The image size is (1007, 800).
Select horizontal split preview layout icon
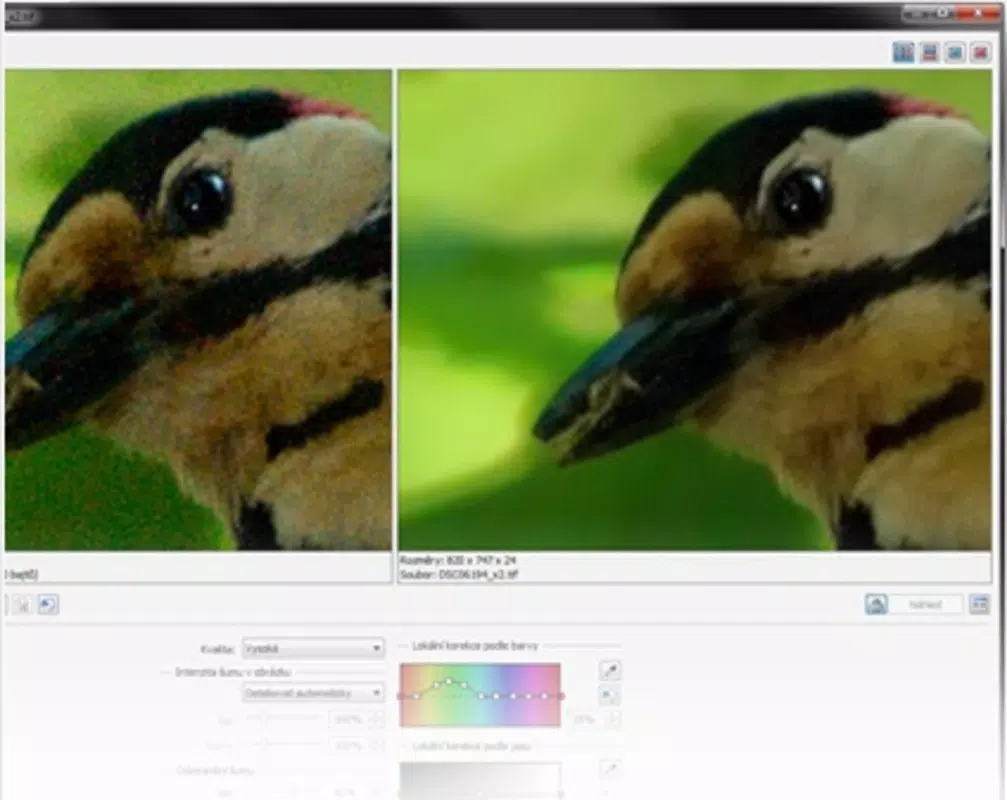click(929, 53)
